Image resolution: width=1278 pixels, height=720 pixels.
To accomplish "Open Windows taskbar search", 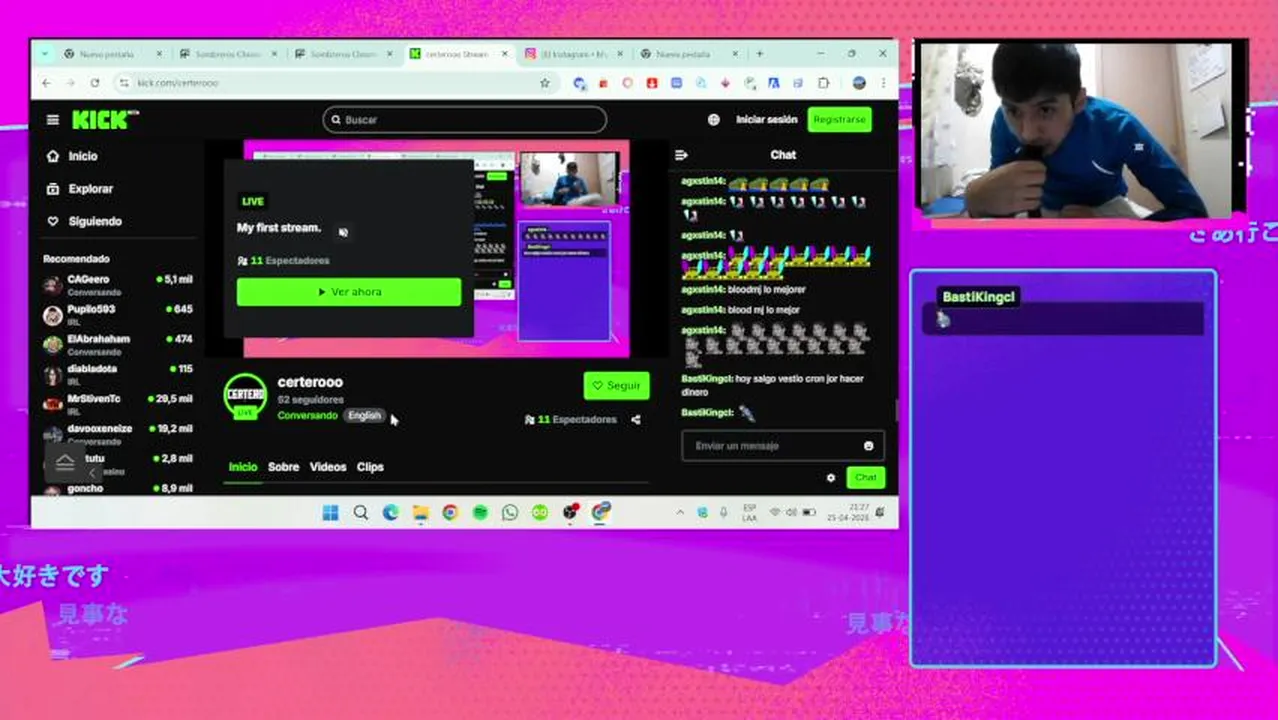I will pos(361,513).
